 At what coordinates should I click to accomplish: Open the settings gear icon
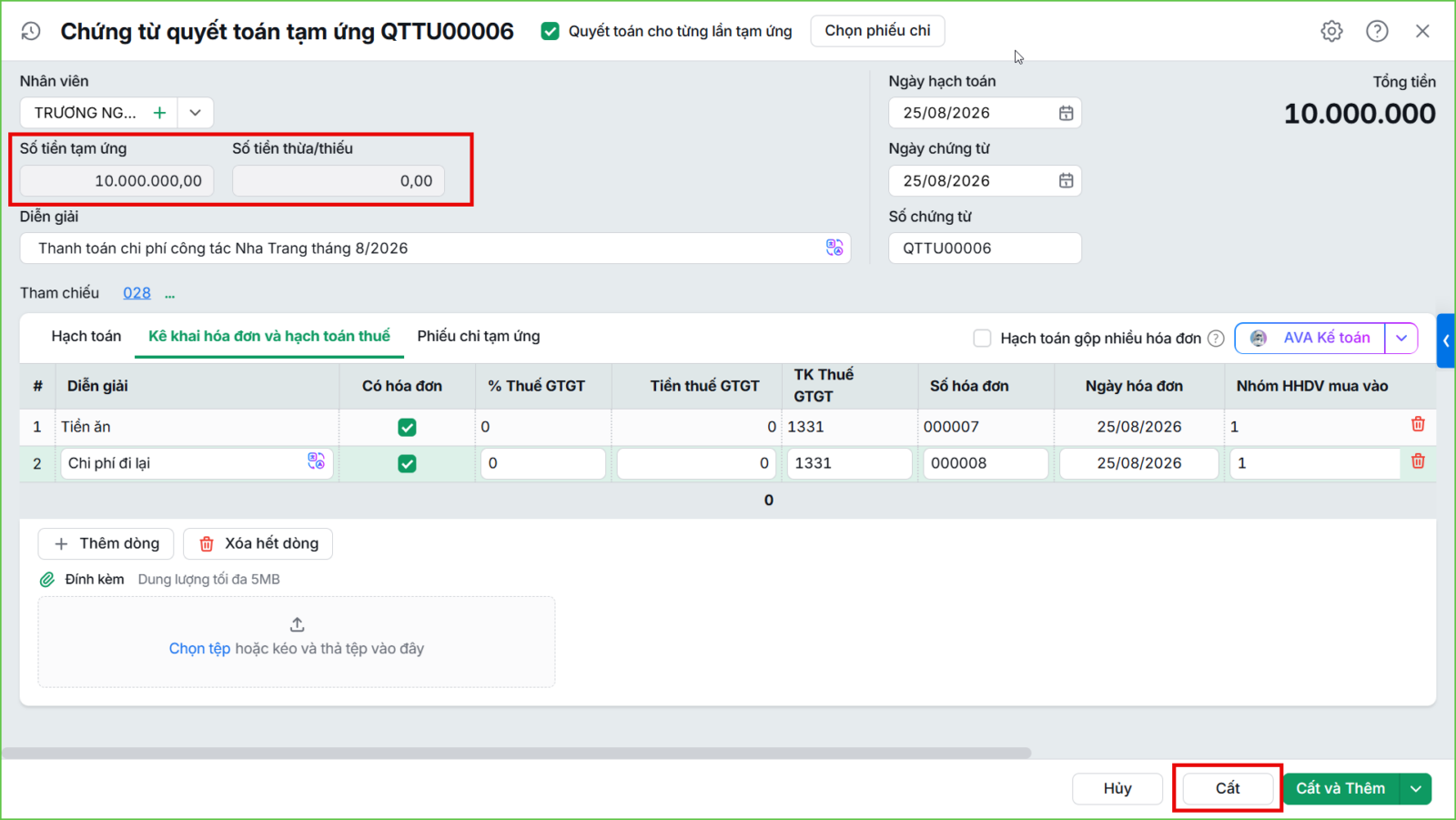pyautogui.click(x=1331, y=31)
